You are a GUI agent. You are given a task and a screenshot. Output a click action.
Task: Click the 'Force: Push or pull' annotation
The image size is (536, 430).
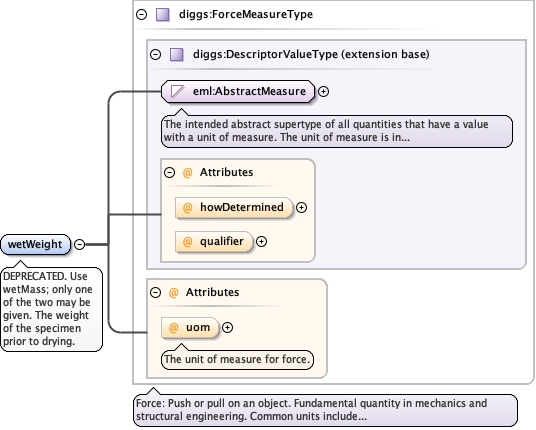(325, 410)
